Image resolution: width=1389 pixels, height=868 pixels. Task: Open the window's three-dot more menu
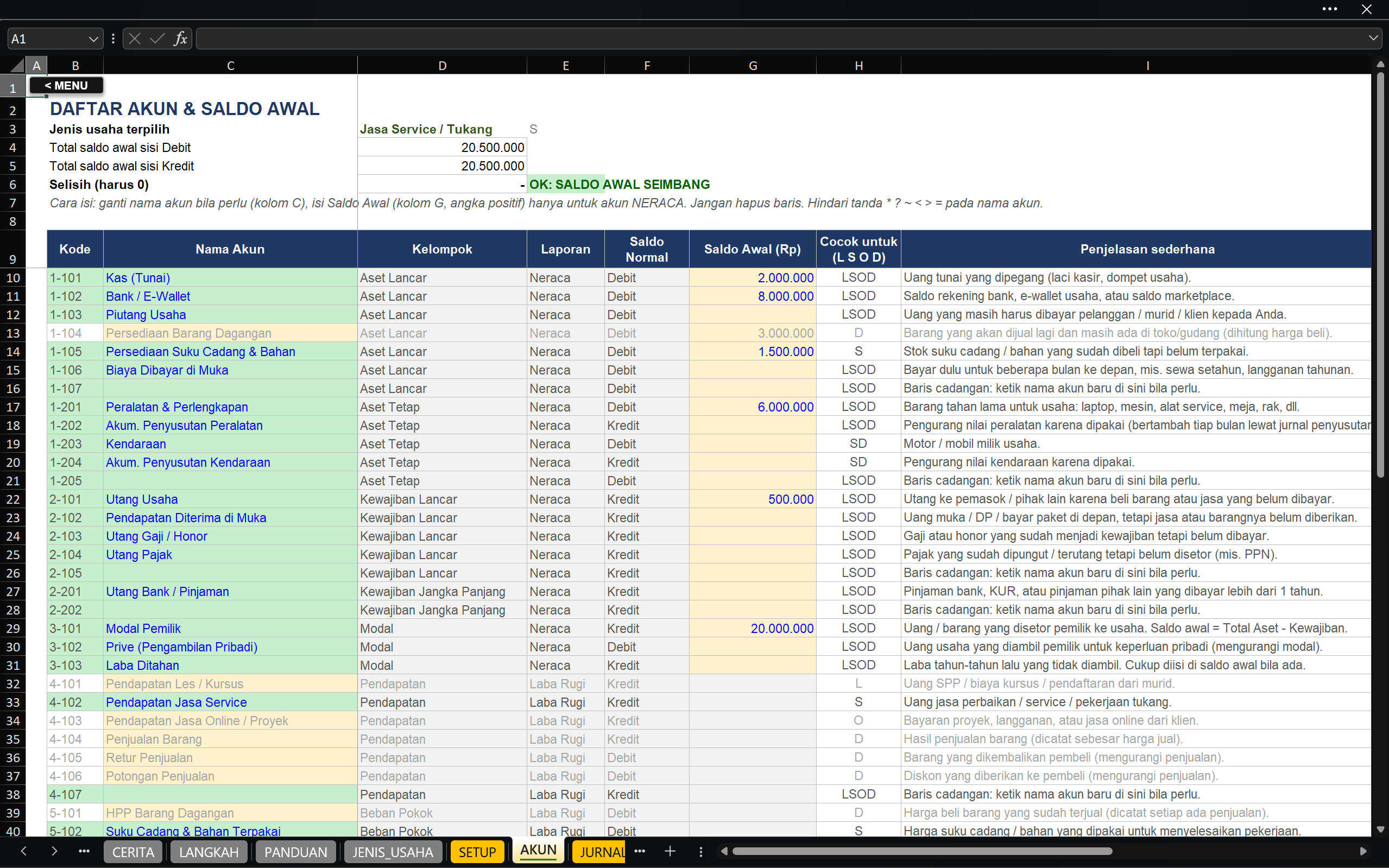[x=1330, y=9]
